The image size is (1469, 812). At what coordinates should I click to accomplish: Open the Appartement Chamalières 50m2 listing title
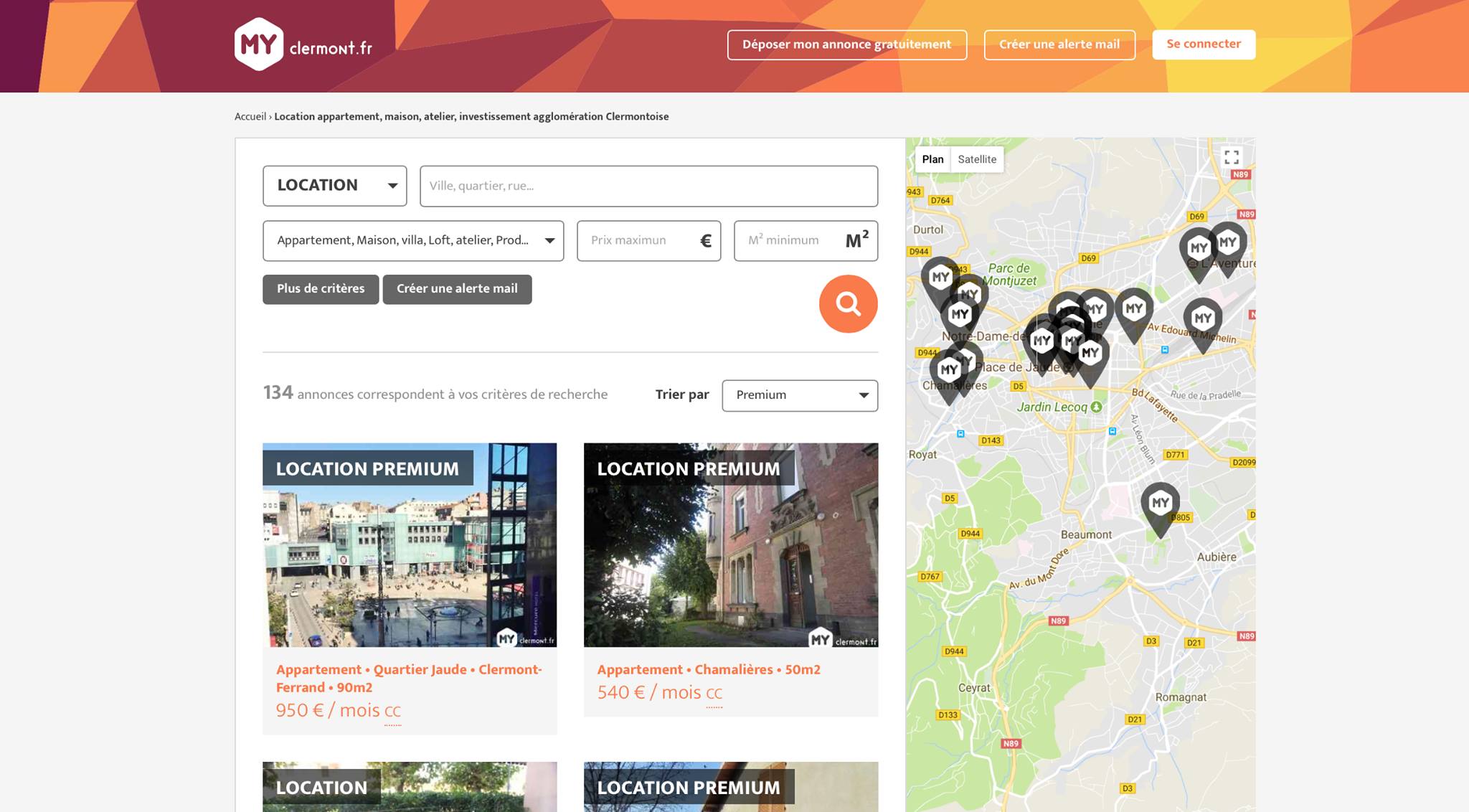click(x=709, y=669)
